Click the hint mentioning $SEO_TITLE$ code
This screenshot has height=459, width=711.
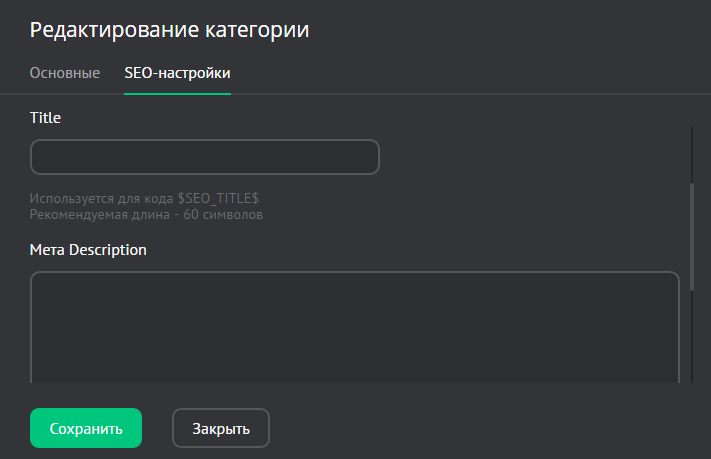[144, 199]
